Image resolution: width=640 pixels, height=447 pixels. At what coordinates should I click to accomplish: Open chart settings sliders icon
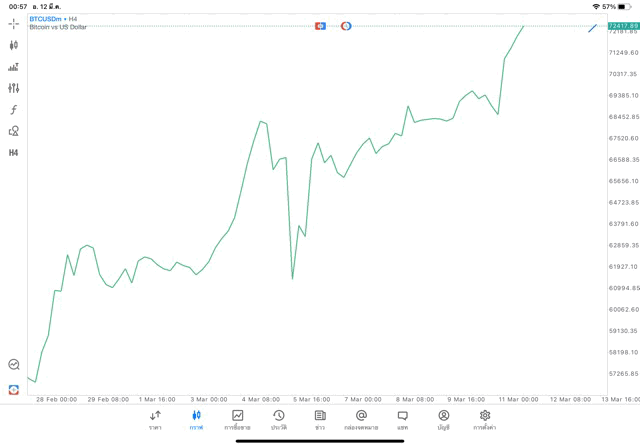click(13, 88)
